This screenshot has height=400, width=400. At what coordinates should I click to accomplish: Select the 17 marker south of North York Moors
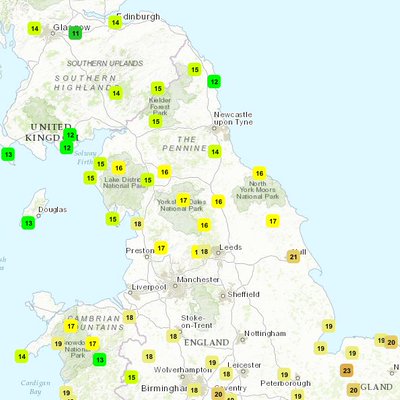pos(273,221)
